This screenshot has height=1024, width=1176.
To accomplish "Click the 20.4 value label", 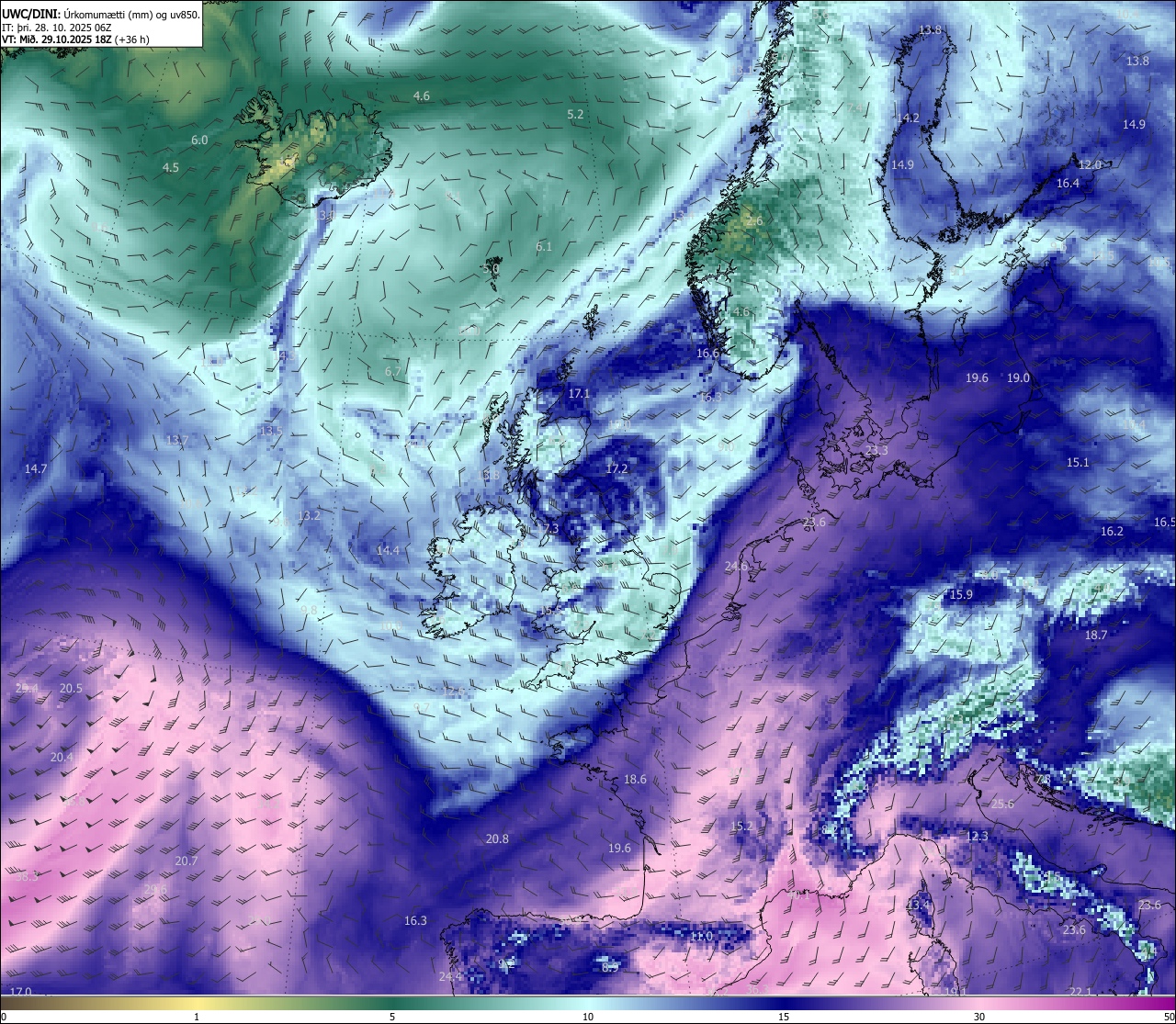I will pos(62,758).
